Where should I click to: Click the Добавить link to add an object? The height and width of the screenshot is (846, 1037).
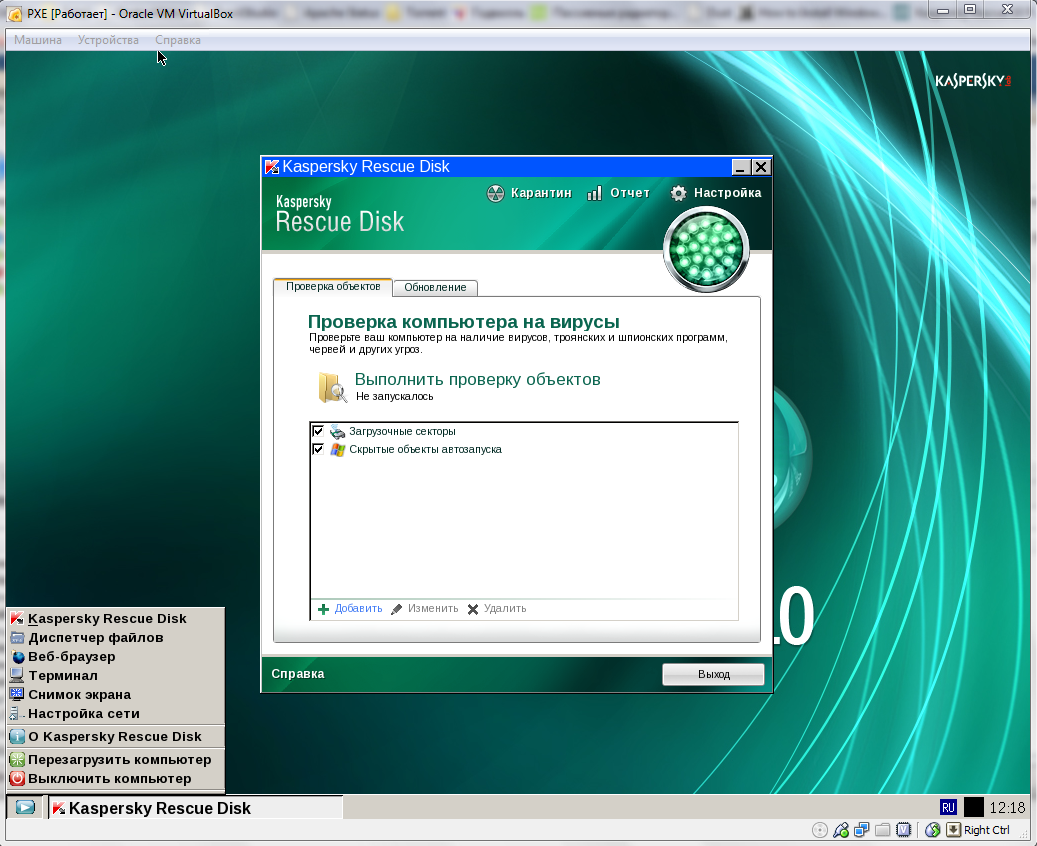(x=358, y=609)
